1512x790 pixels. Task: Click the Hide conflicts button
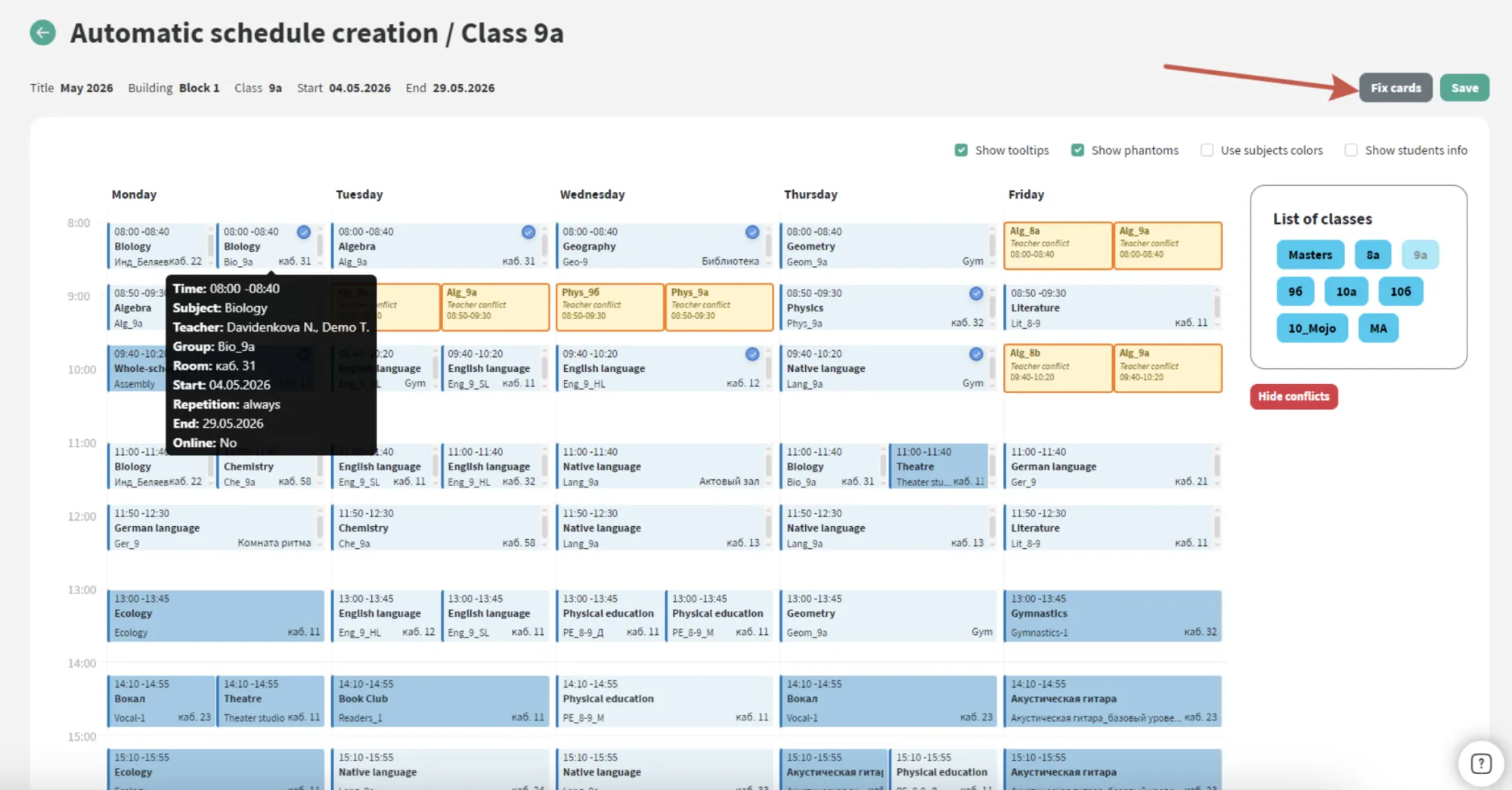(x=1294, y=396)
